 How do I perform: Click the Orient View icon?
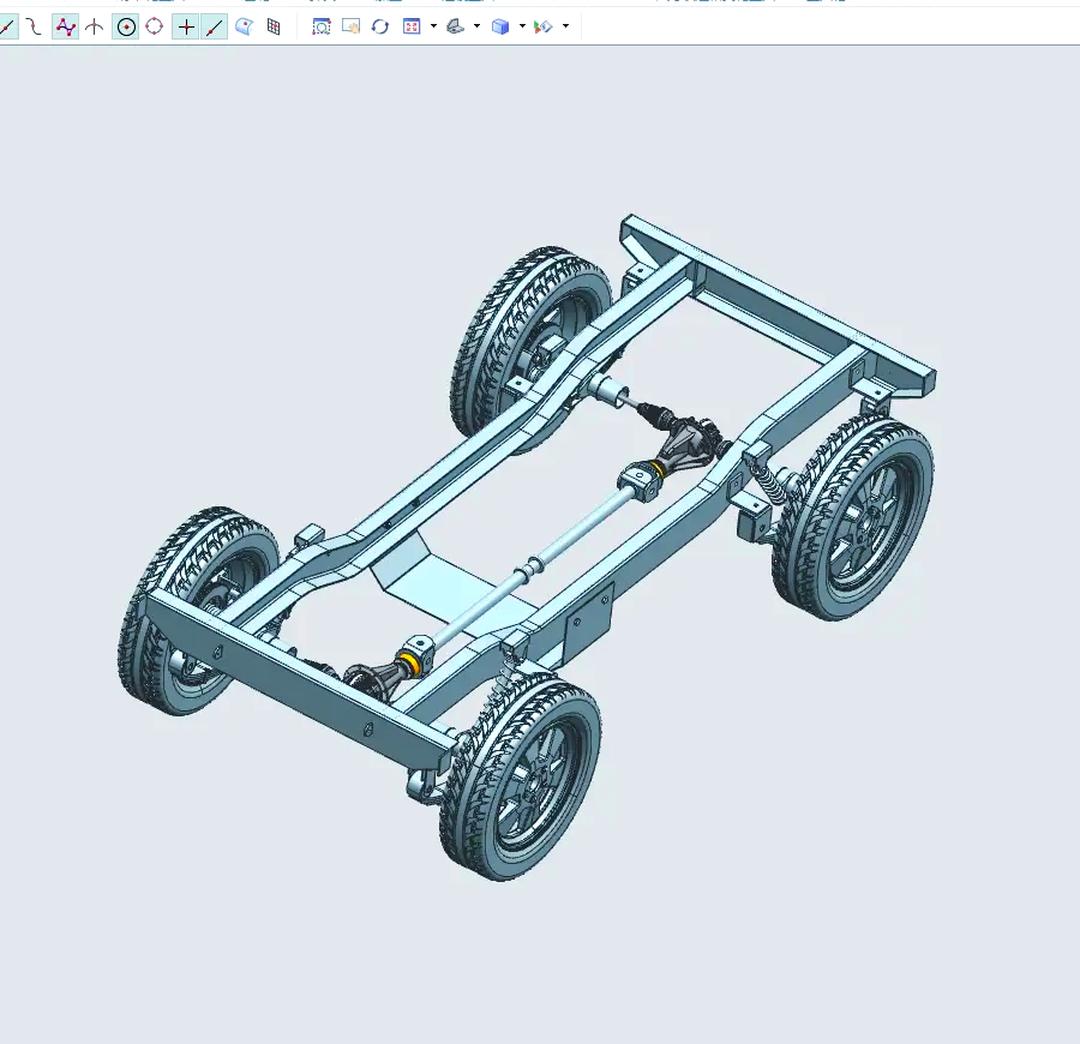tap(412, 27)
